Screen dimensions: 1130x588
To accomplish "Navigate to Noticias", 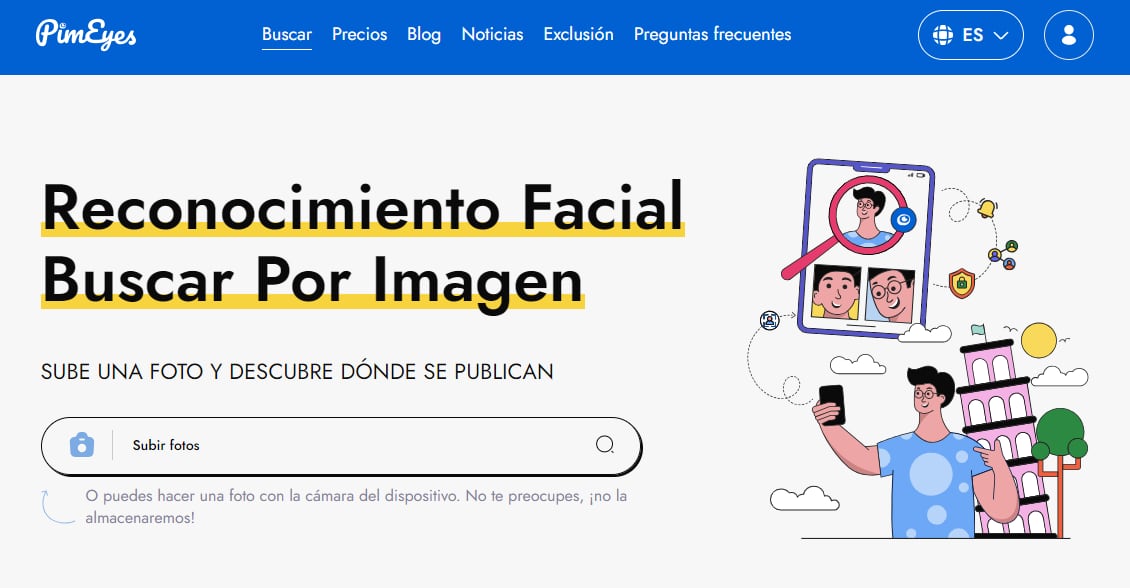I will click(x=492, y=34).
